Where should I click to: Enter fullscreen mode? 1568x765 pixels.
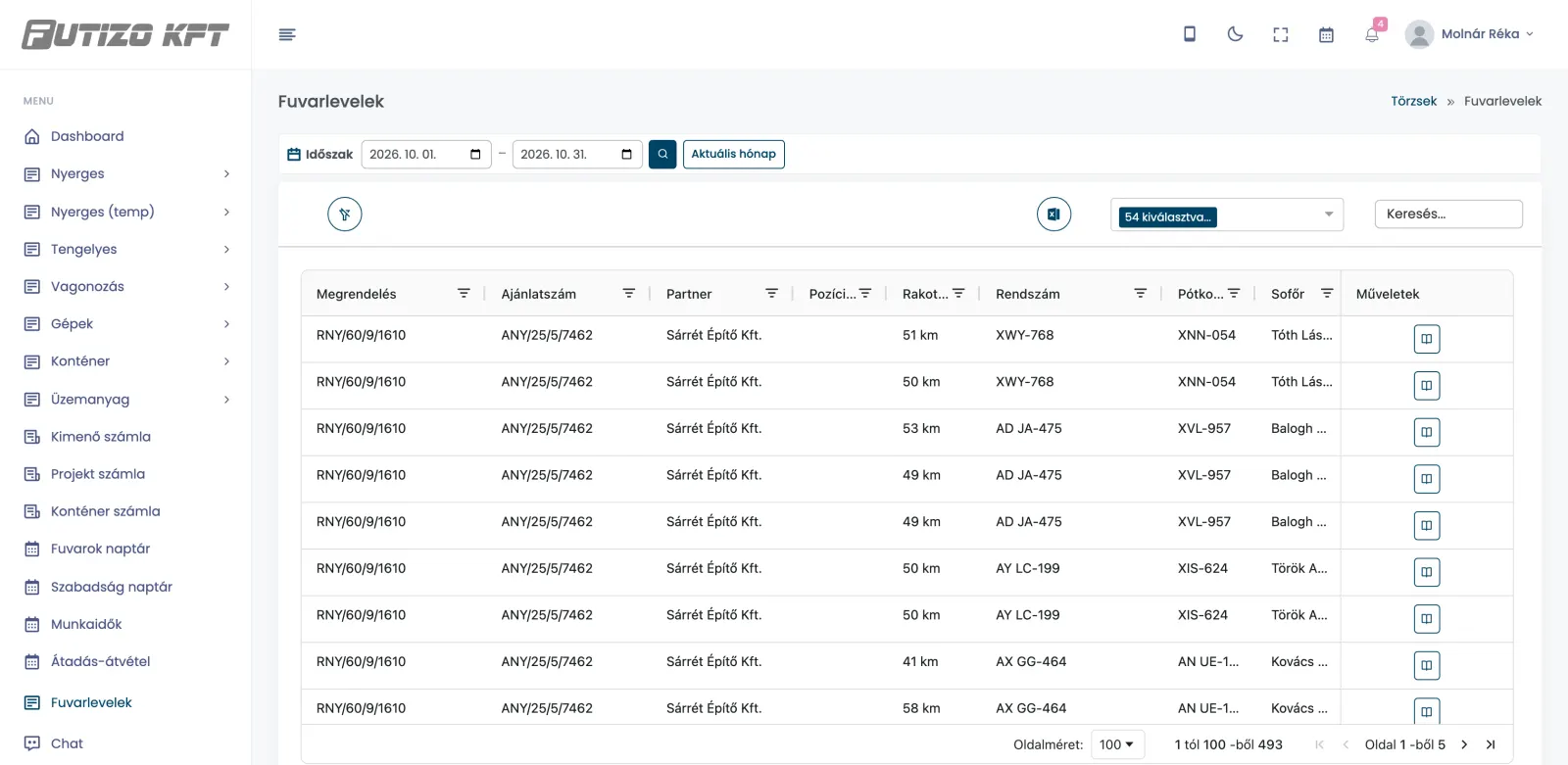(x=1281, y=34)
